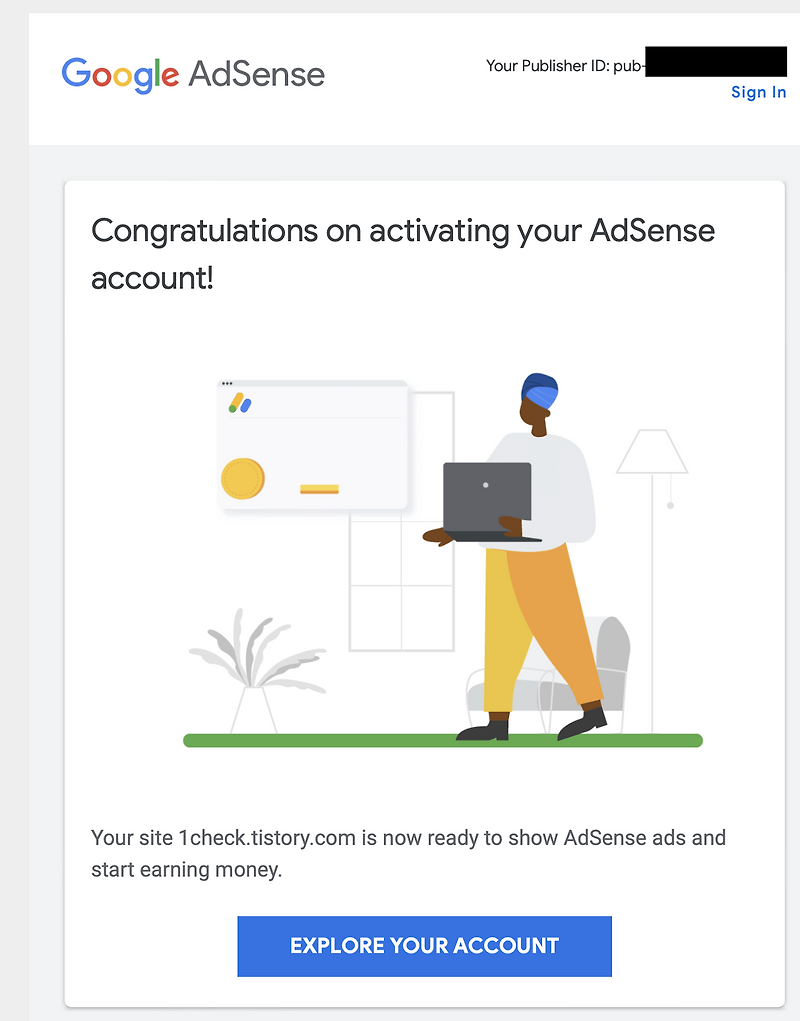
Task: Open the Sign In link
Action: tap(758, 92)
